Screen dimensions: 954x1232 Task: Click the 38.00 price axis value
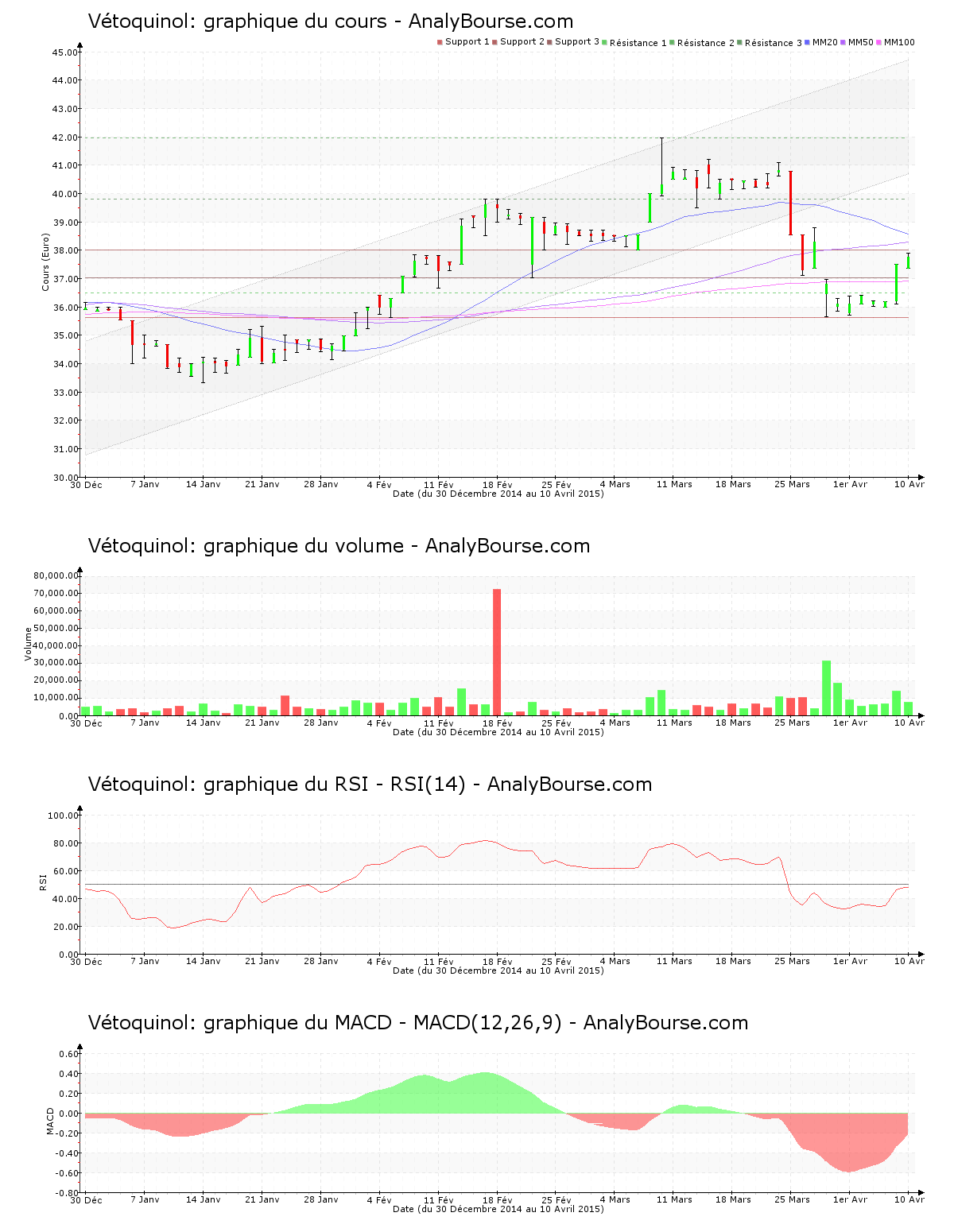coord(66,250)
